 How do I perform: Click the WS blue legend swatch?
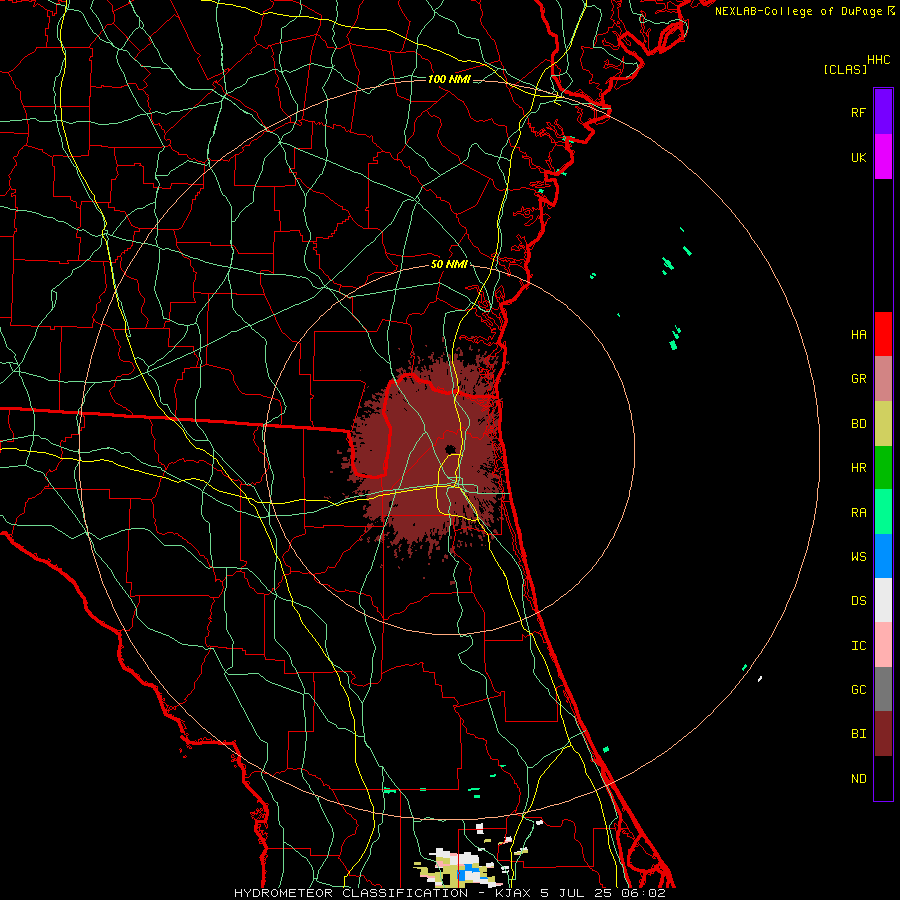click(883, 556)
